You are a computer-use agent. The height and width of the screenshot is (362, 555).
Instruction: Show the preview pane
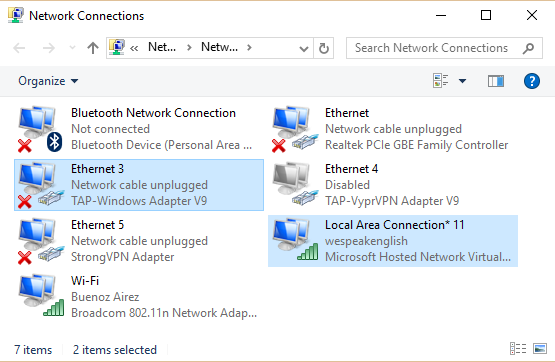coord(496,81)
